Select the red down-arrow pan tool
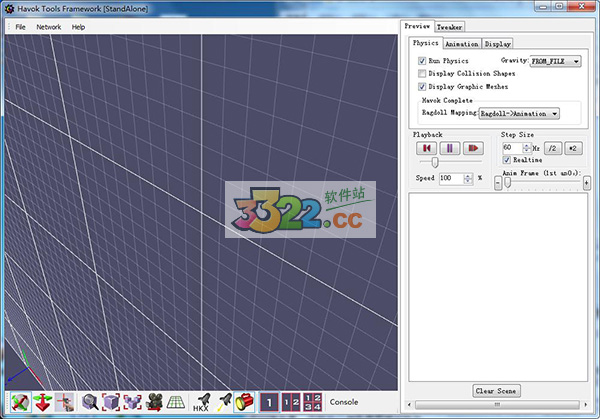Screen dimensions: 600x419 tap(42, 402)
